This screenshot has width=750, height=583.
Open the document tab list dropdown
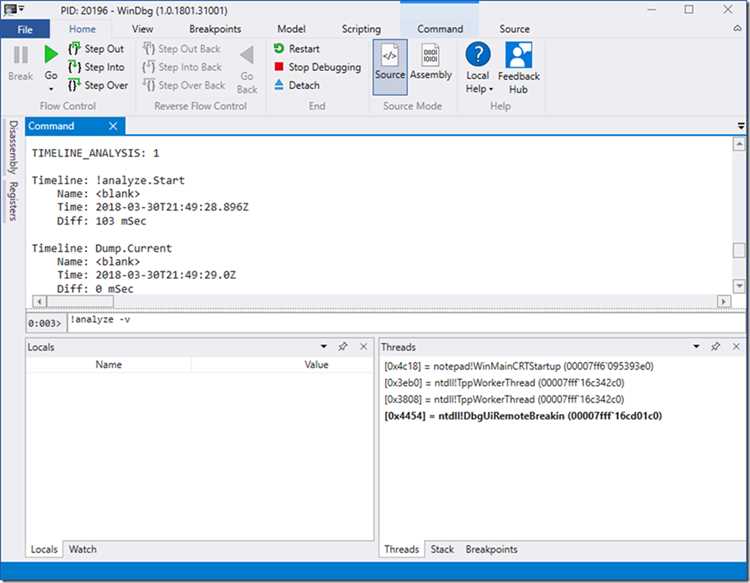pyautogui.click(x=741, y=126)
